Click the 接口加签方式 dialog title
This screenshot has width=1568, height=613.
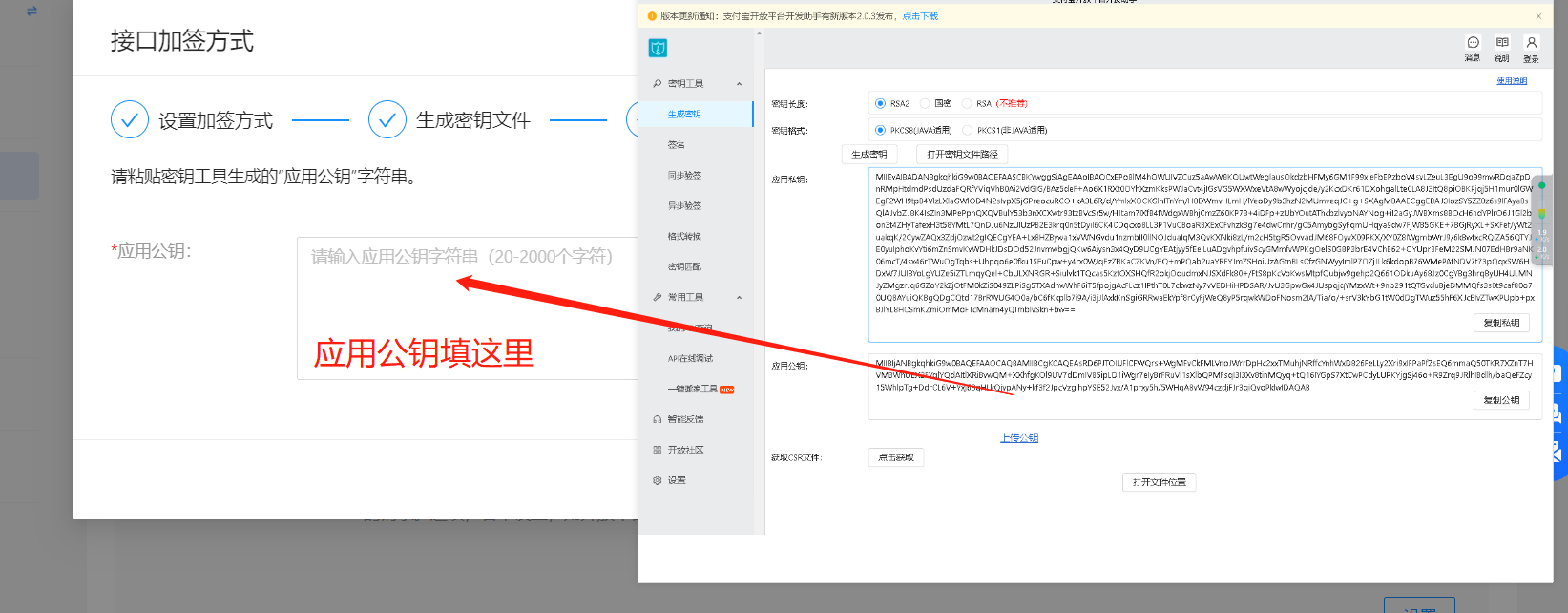(182, 41)
